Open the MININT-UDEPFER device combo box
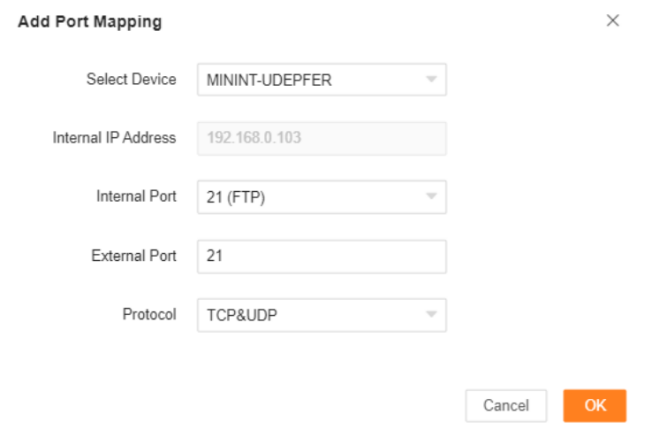 [300, 79]
